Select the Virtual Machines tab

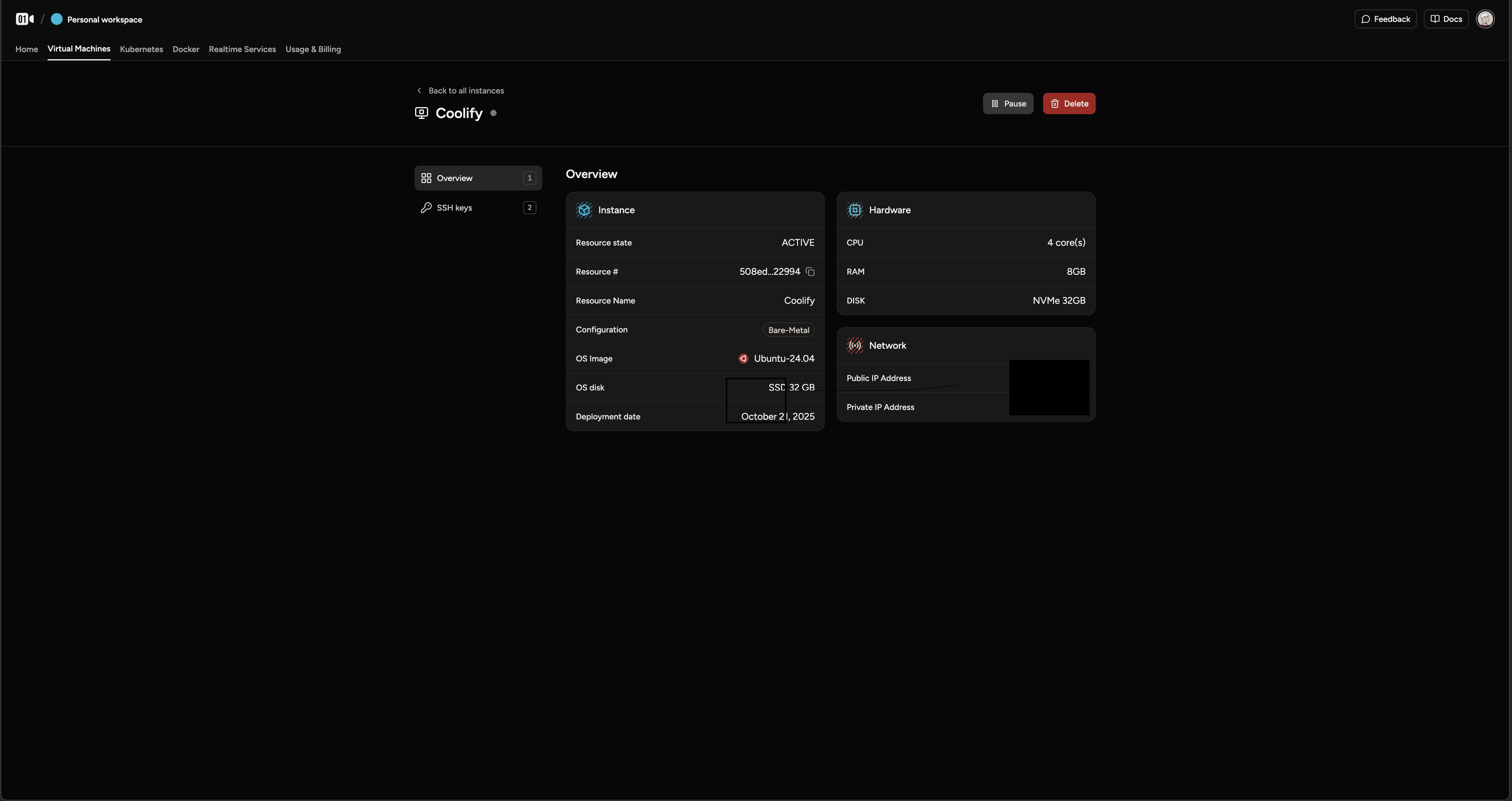point(79,49)
